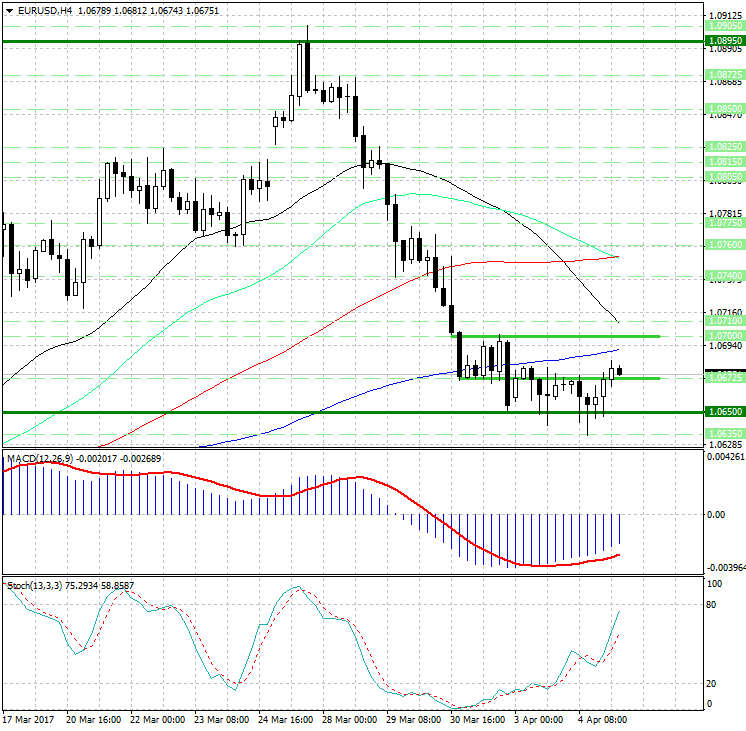
Task: Click the MACD zero level 0.00 label
Action: 716,514
